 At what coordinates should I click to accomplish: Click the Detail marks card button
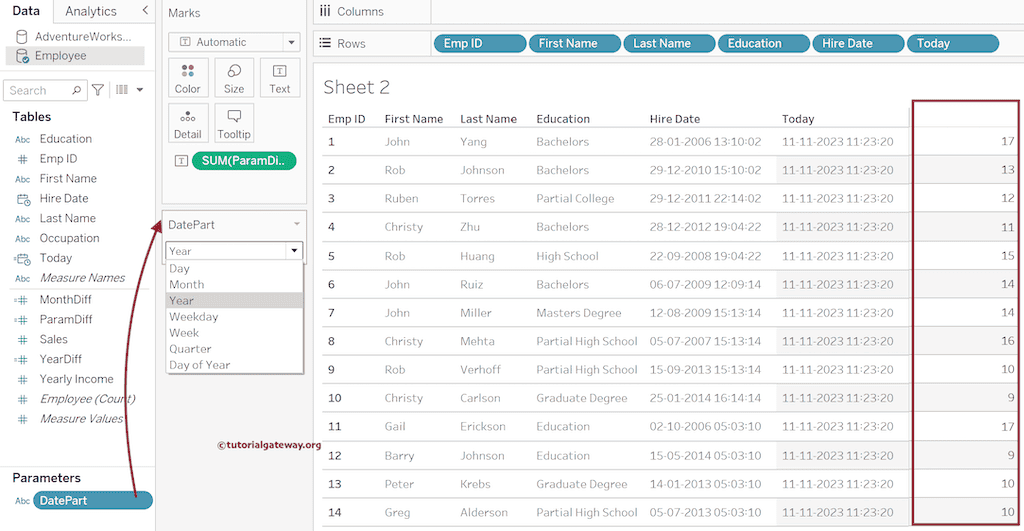(188, 122)
